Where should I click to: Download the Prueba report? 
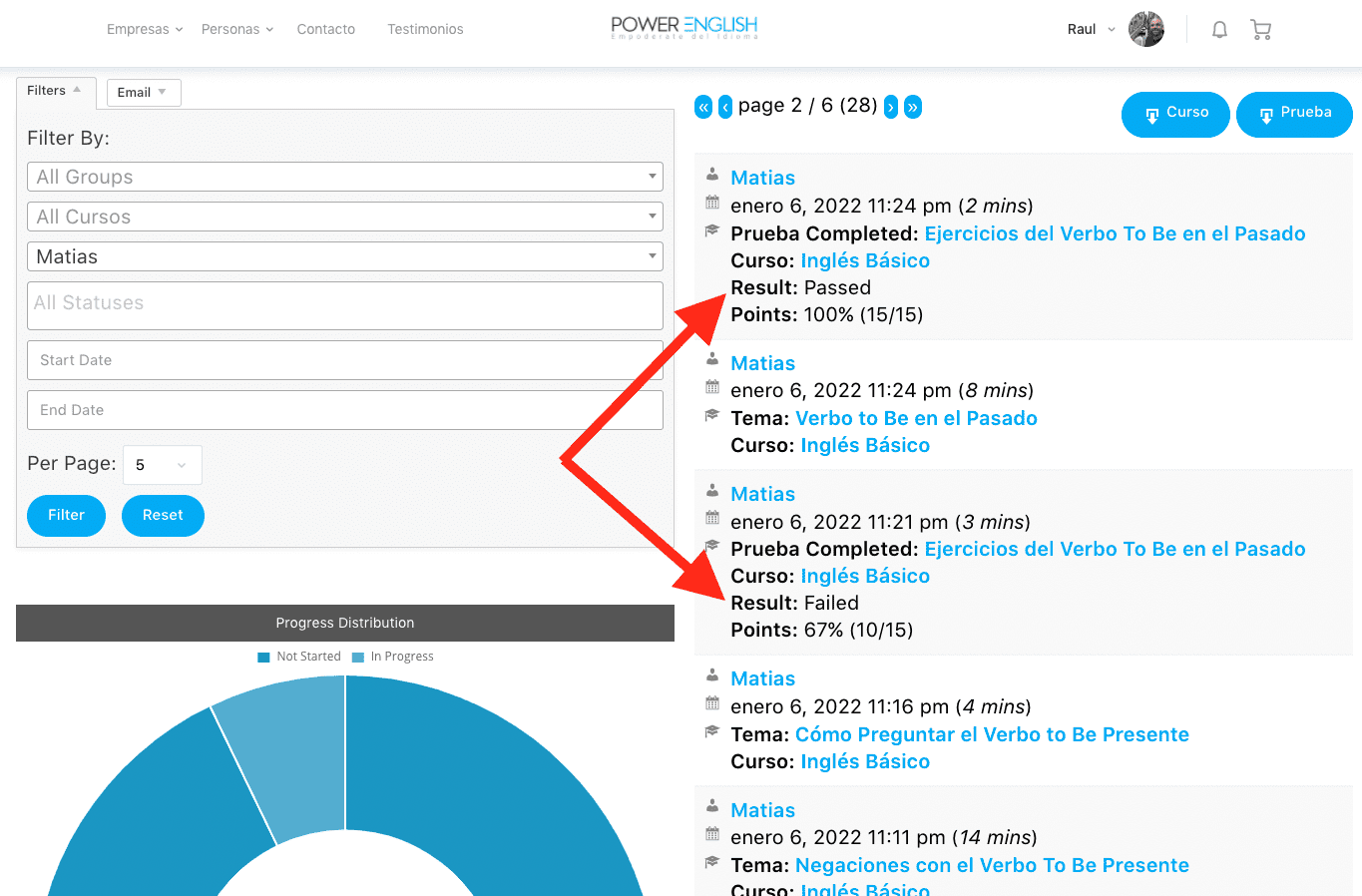1294,114
